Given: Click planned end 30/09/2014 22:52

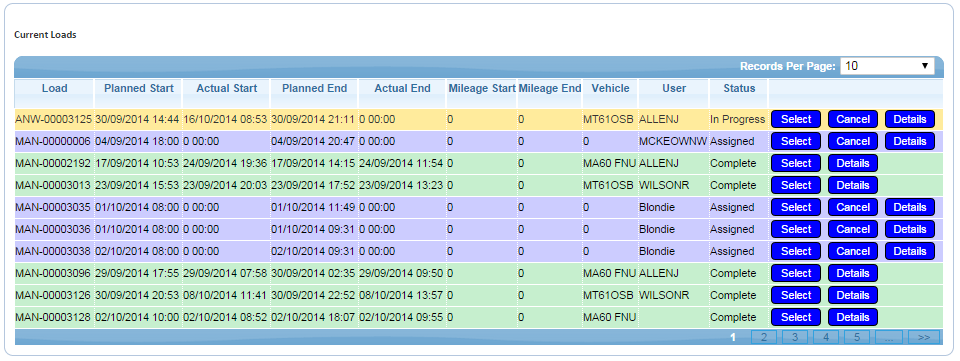Looking at the screenshot, I should pyautogui.click(x=313, y=296).
